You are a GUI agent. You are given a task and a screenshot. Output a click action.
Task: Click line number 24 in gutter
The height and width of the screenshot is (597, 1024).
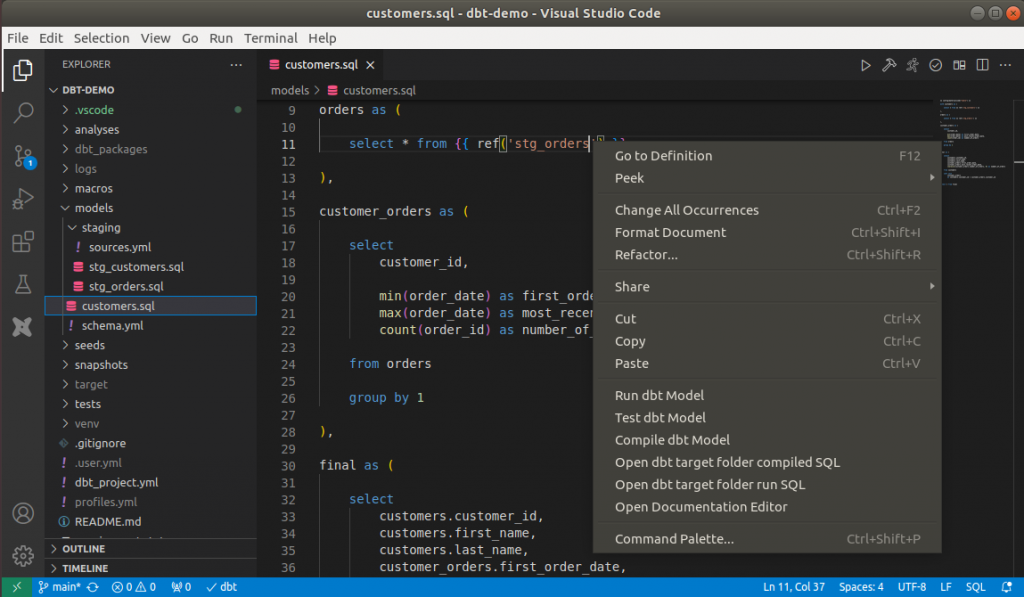click(x=289, y=364)
